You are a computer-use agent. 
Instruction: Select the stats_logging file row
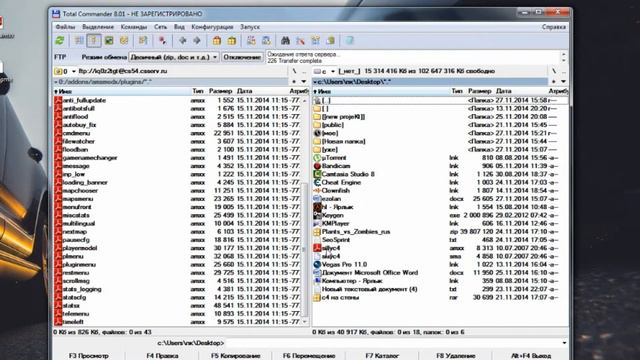[178, 289]
